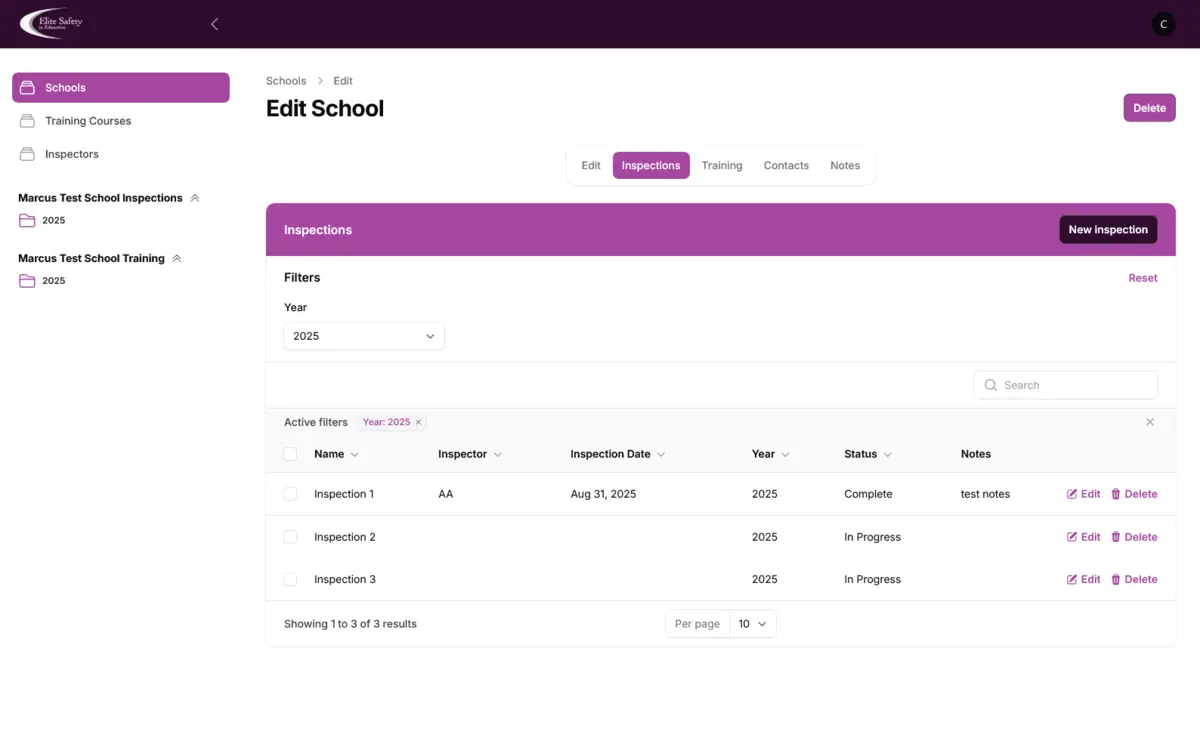Click the Elite Safety logo
The height and width of the screenshot is (731, 1200).
pyautogui.click(x=50, y=23)
